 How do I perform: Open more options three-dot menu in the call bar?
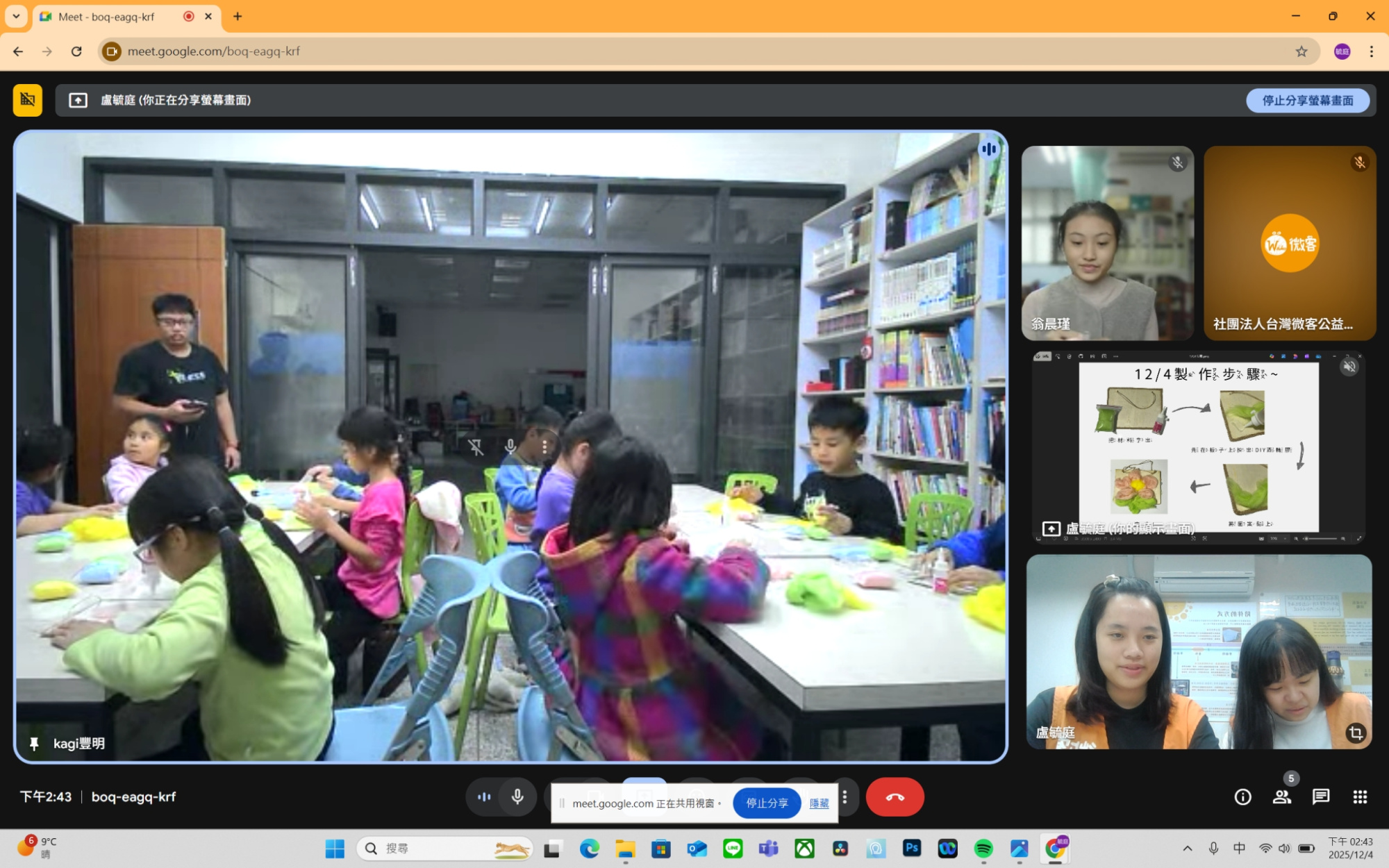pyautogui.click(x=845, y=797)
